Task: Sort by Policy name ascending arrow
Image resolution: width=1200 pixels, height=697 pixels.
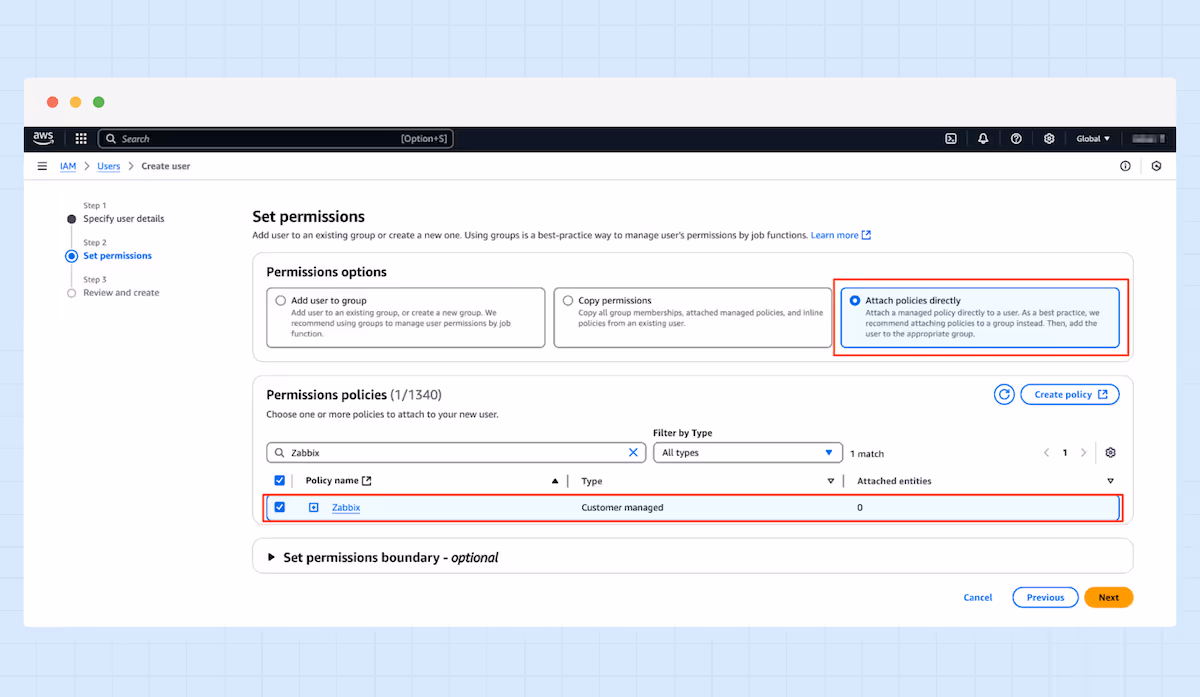Action: [555, 481]
